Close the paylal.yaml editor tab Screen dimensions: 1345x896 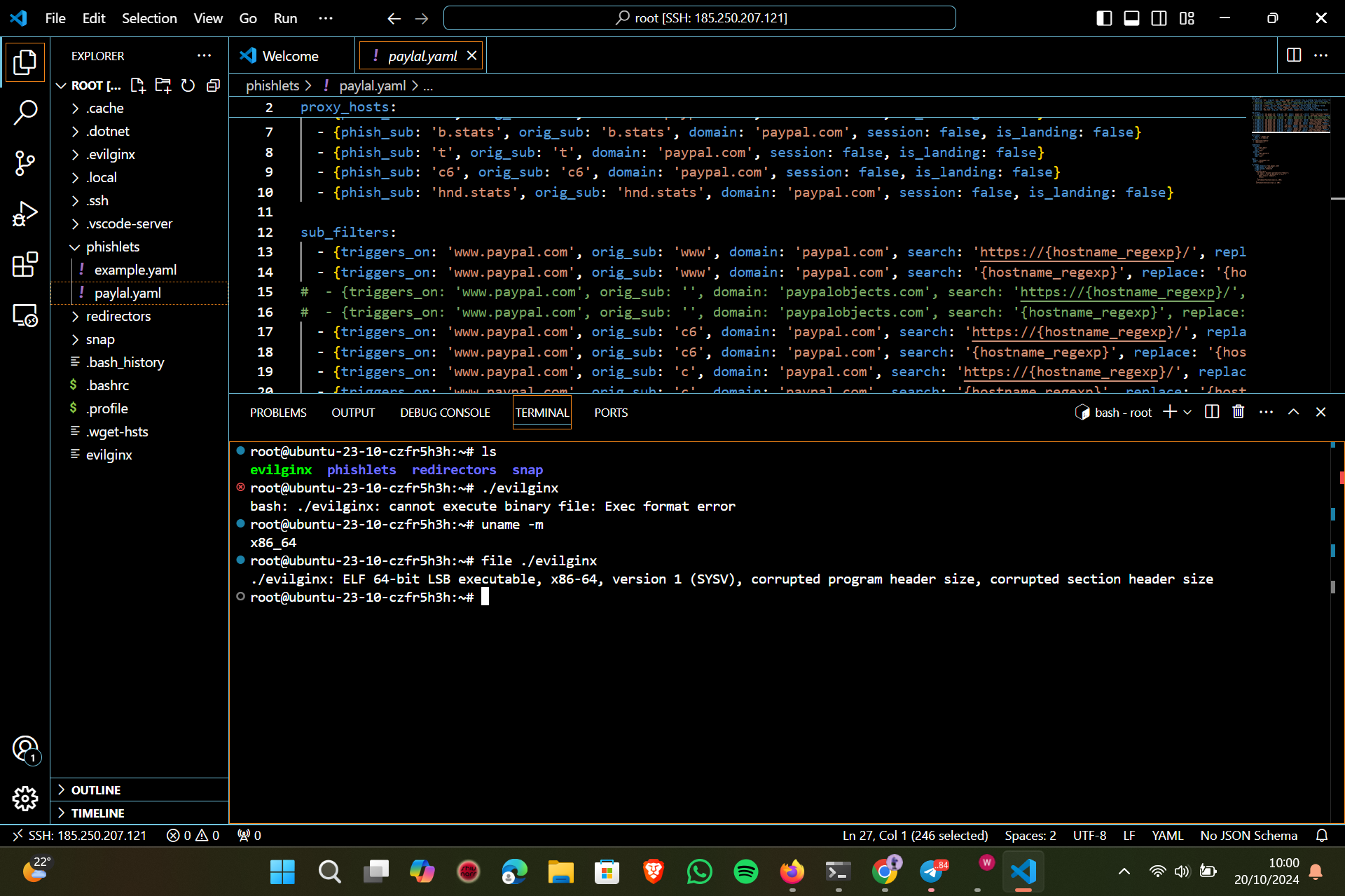pyautogui.click(x=472, y=55)
